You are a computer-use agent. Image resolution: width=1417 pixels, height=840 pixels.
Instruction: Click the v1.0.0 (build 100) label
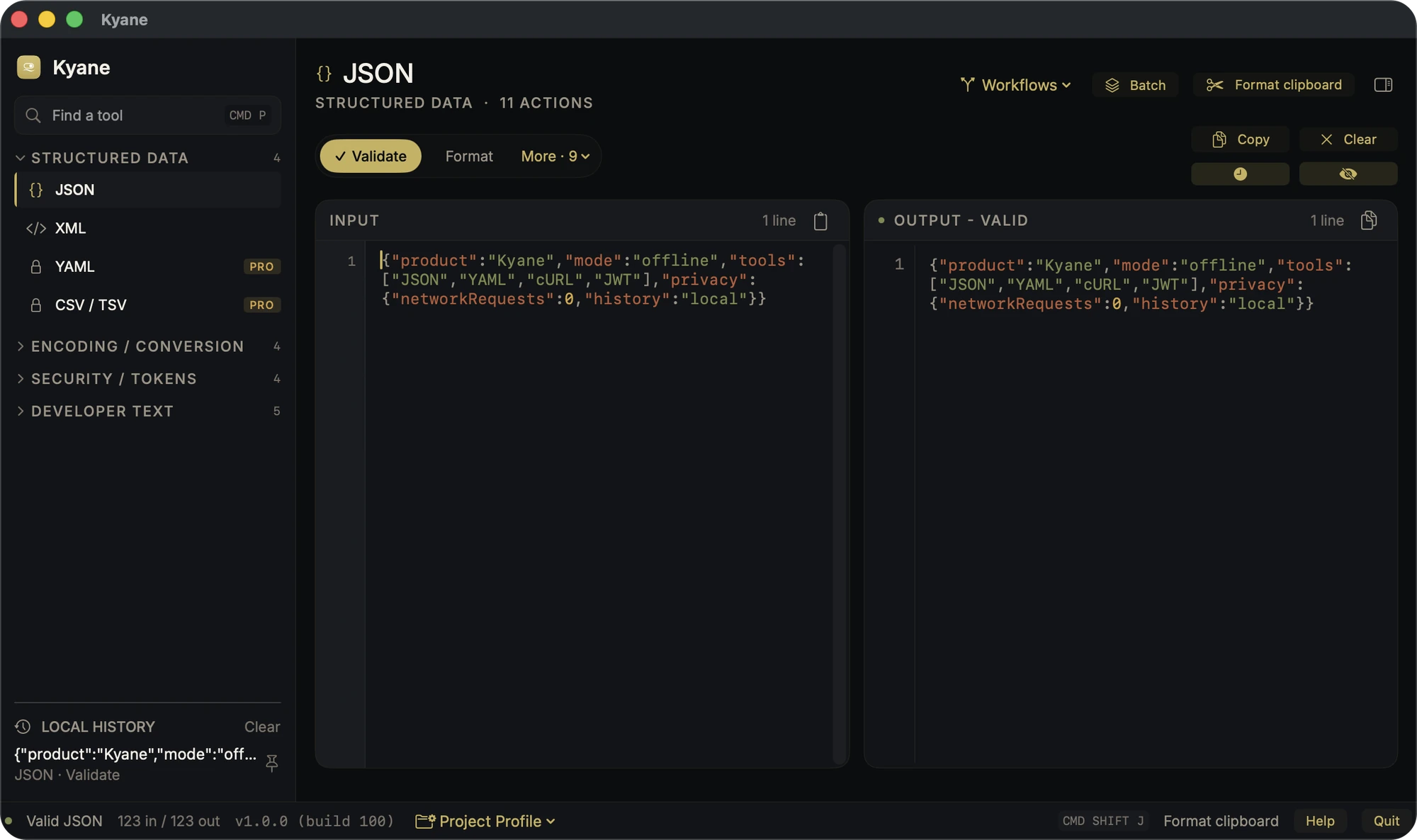[x=314, y=821]
